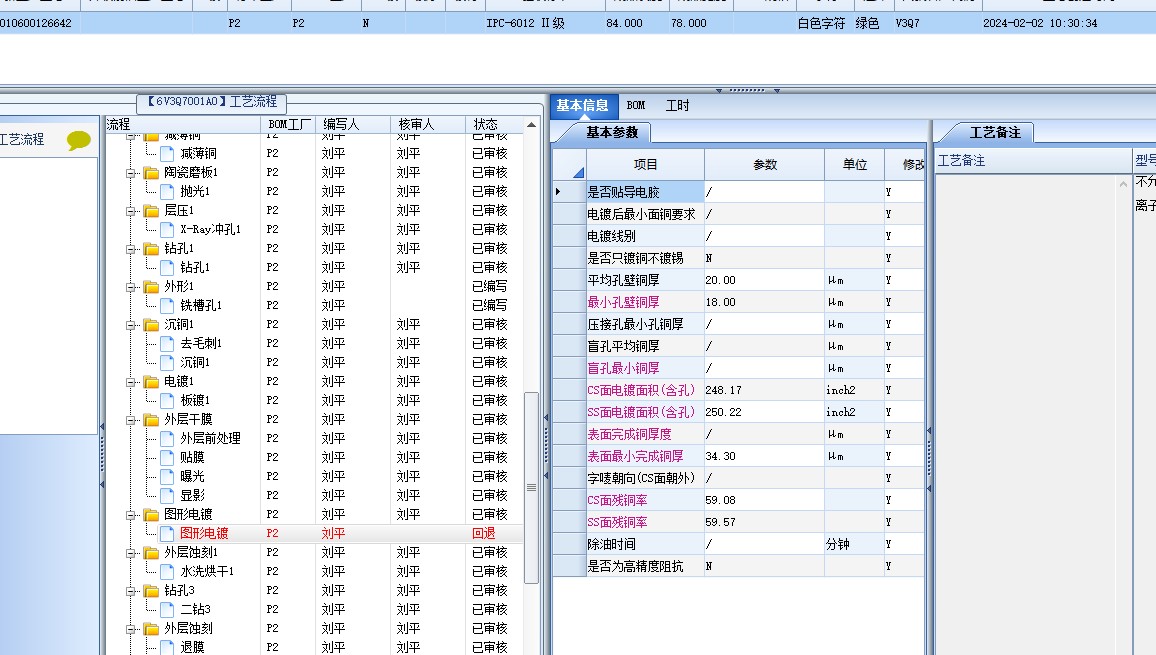1156x655 pixels.
Task: Click the CS面电镀面积 value 248.17
Action: [764, 390]
